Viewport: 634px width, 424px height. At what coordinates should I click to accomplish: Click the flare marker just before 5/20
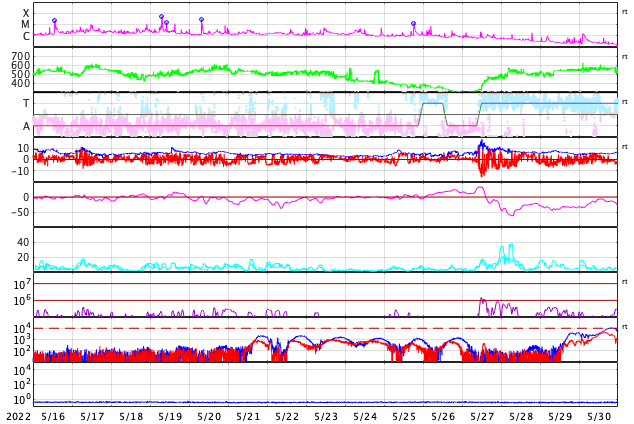(x=201, y=19)
